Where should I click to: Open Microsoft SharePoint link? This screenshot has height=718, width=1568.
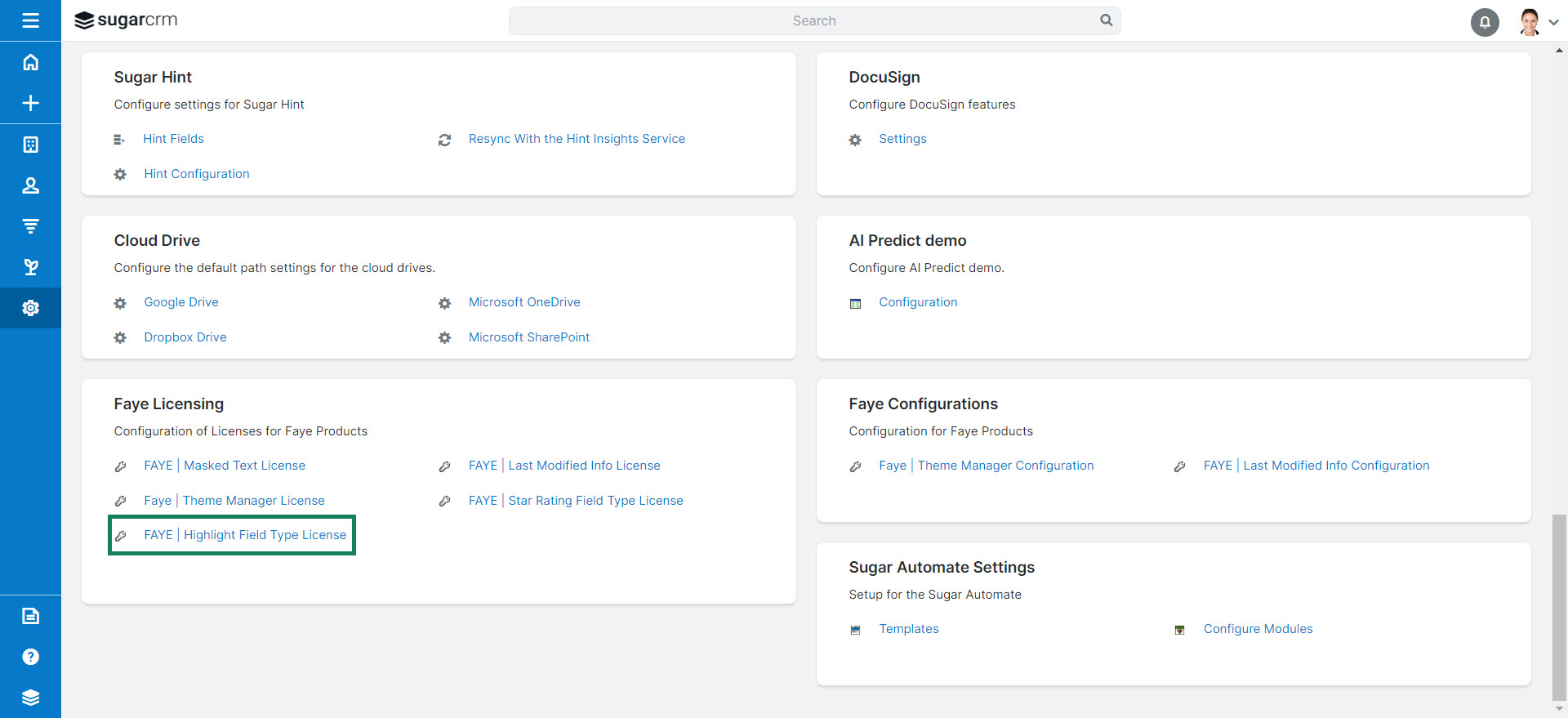(529, 337)
